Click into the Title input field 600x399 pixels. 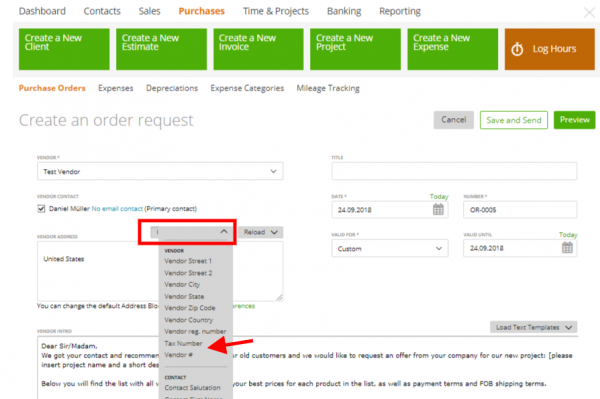coord(454,171)
